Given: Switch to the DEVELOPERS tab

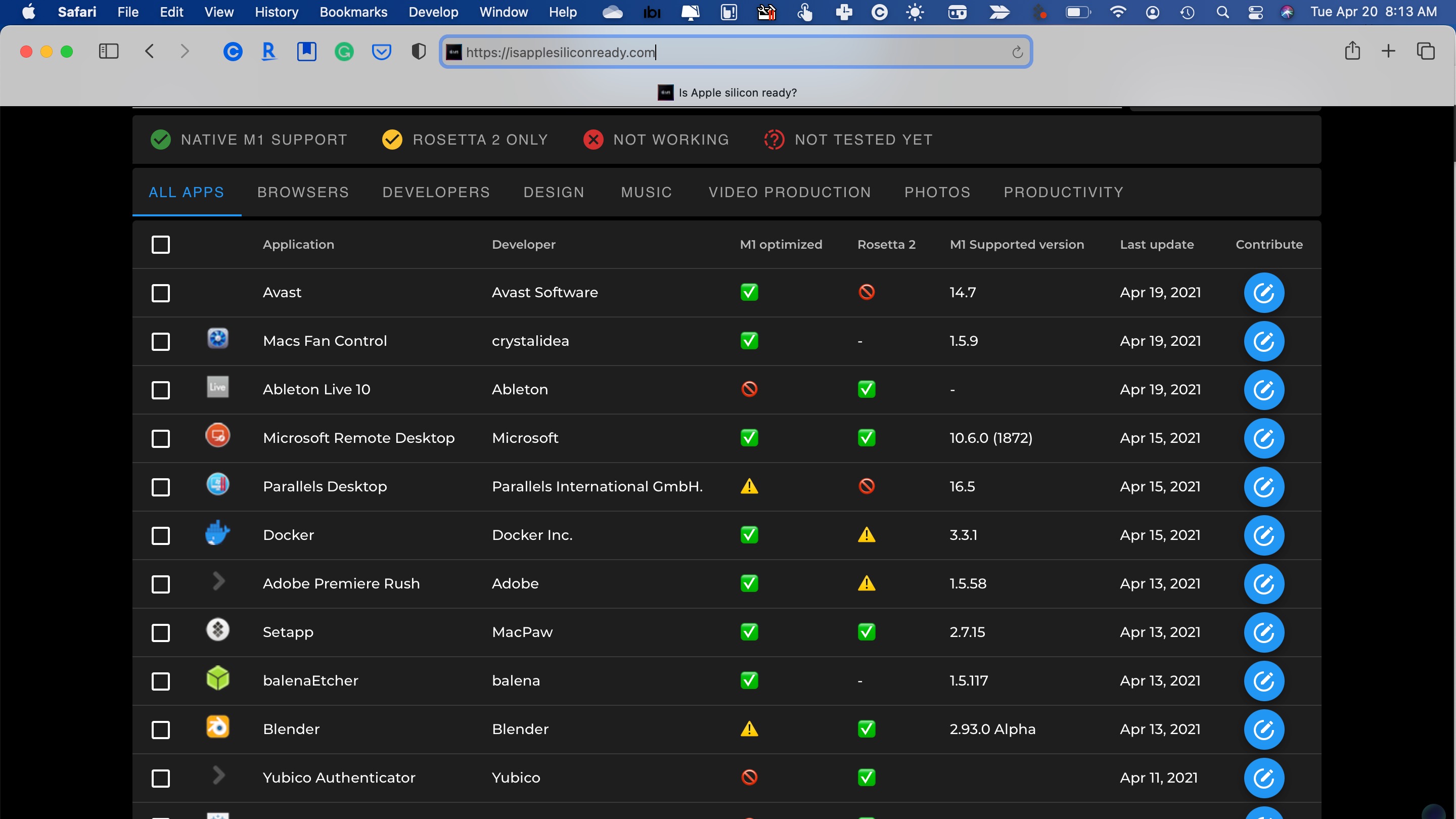Looking at the screenshot, I should (x=436, y=192).
